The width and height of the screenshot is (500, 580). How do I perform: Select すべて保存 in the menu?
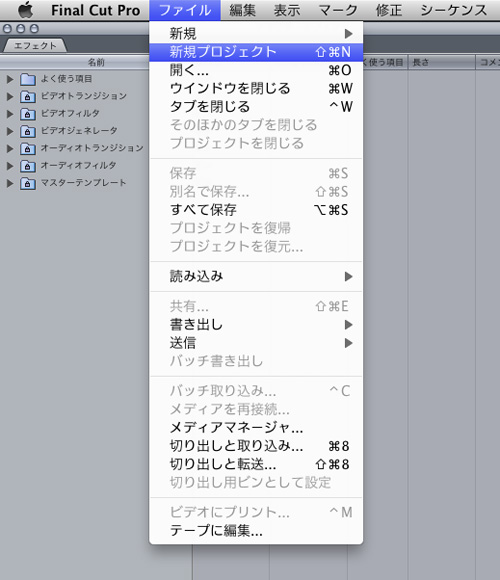[x=256, y=210]
